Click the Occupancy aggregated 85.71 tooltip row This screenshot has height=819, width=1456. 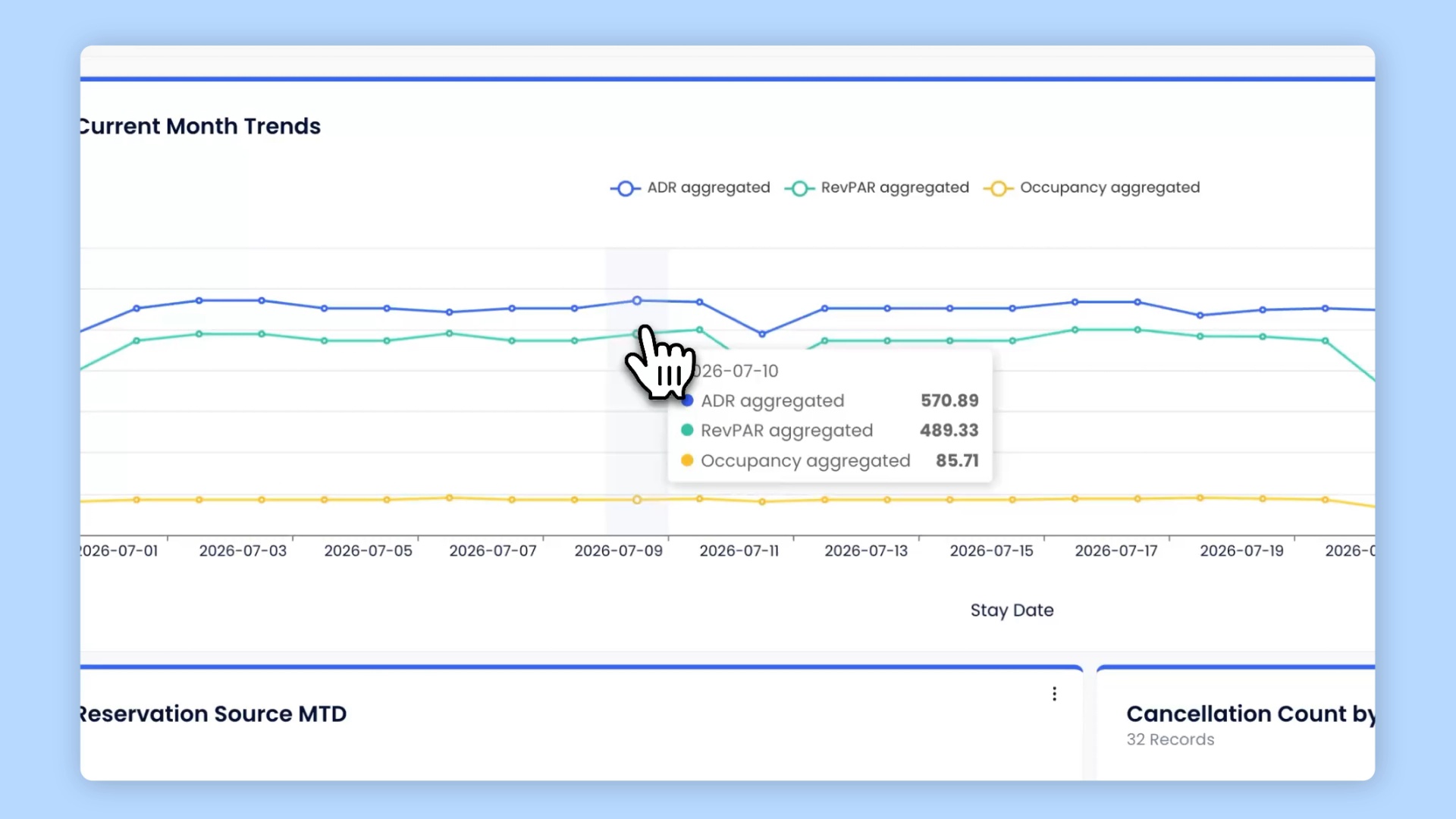pyautogui.click(x=830, y=460)
